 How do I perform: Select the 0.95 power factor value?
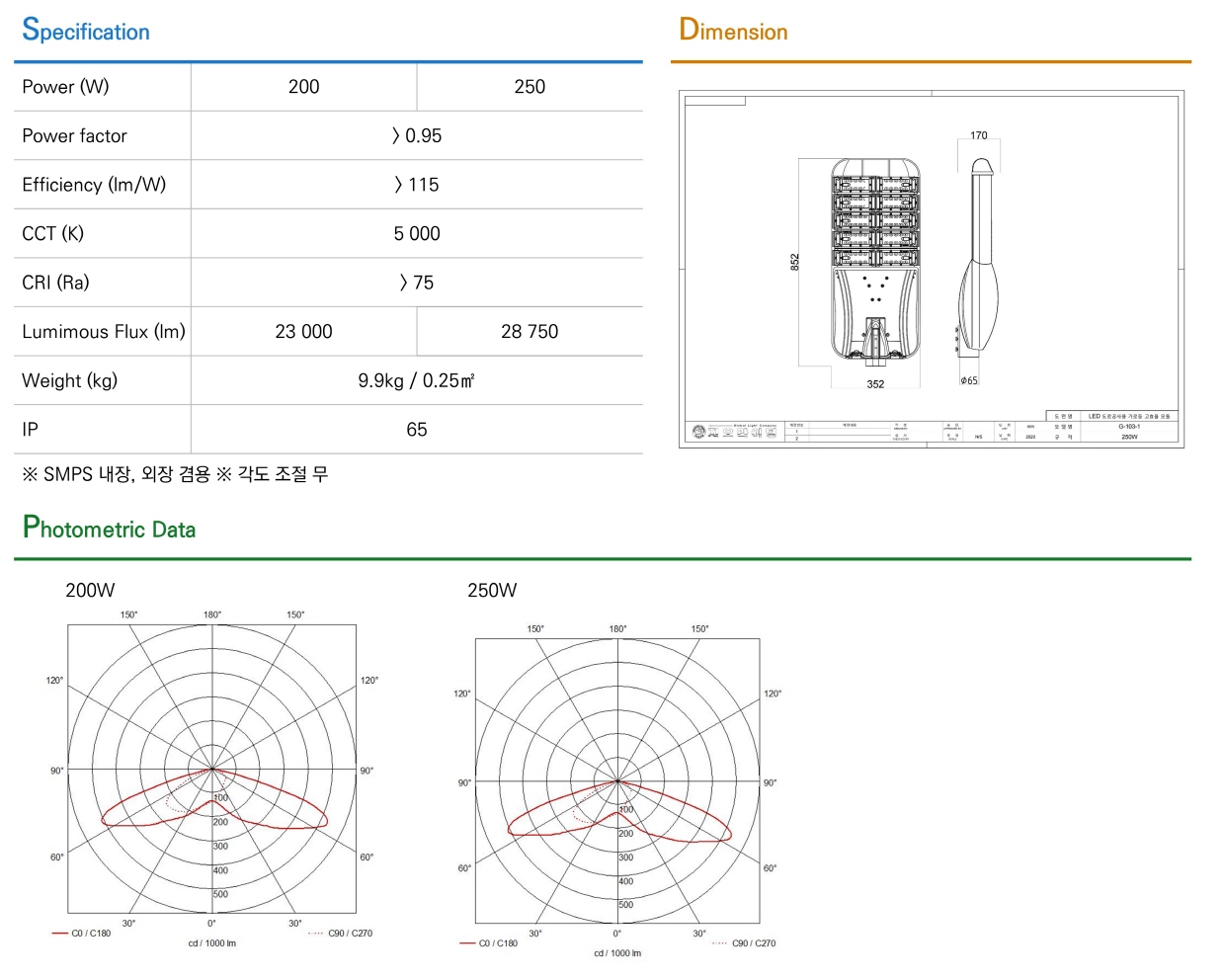tap(417, 136)
